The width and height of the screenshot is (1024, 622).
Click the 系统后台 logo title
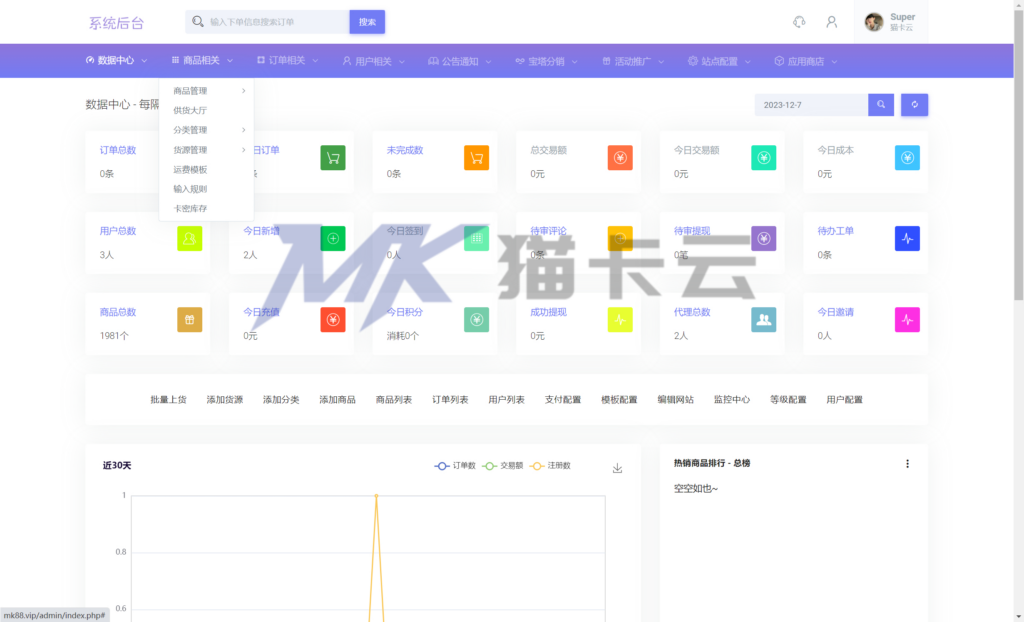click(116, 23)
